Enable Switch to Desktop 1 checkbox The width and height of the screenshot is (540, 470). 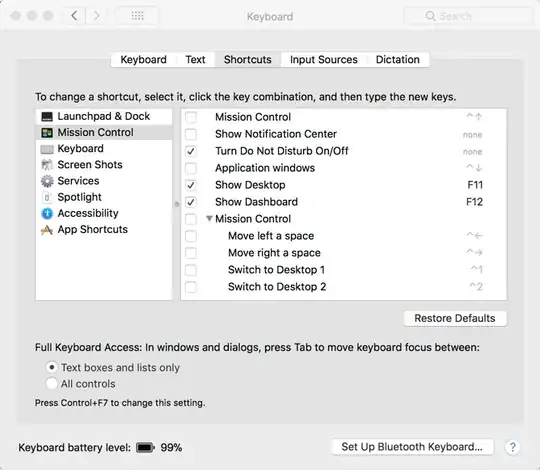(191, 270)
